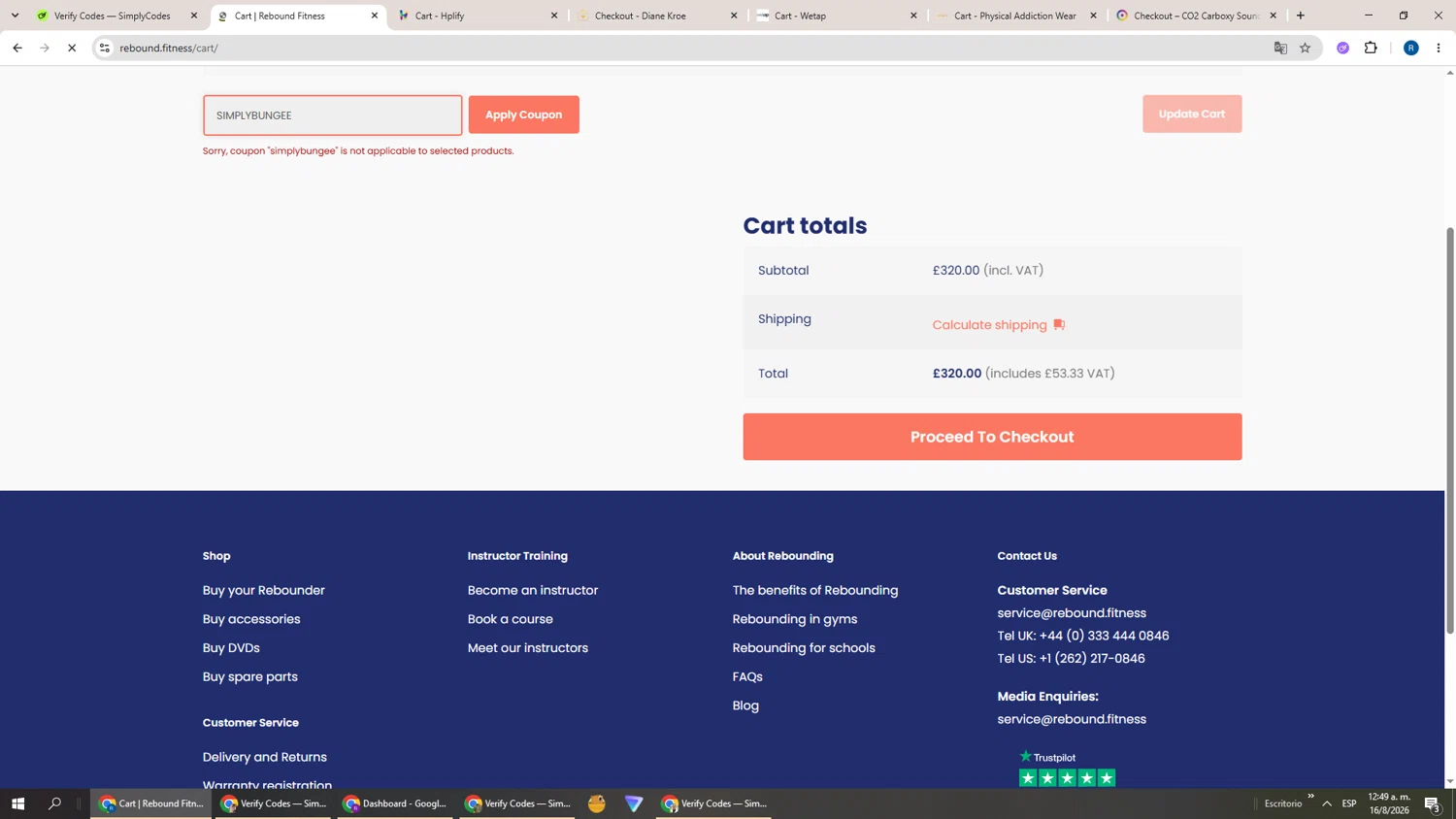The width and height of the screenshot is (1456, 819).
Task: Click the Update Cart button
Action: [x=1192, y=114]
